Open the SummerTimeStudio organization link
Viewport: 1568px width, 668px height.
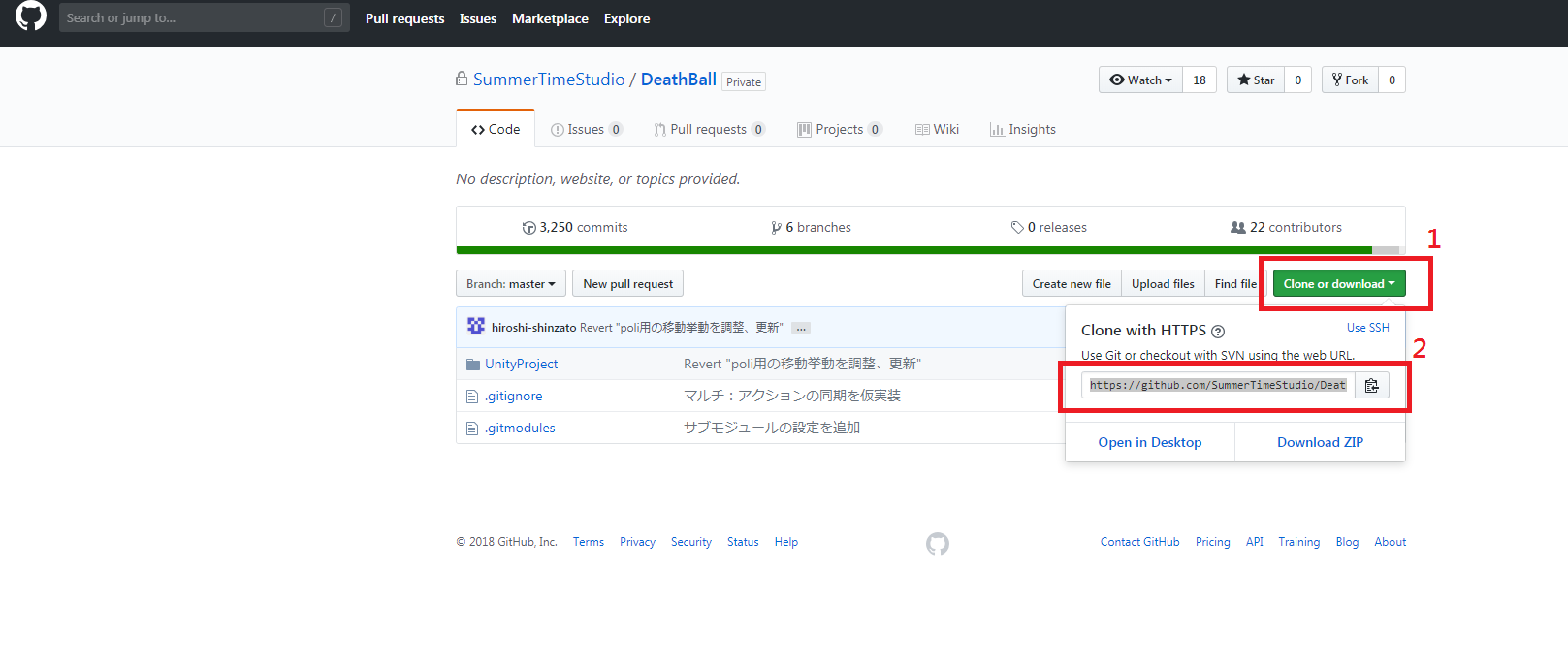pos(549,80)
